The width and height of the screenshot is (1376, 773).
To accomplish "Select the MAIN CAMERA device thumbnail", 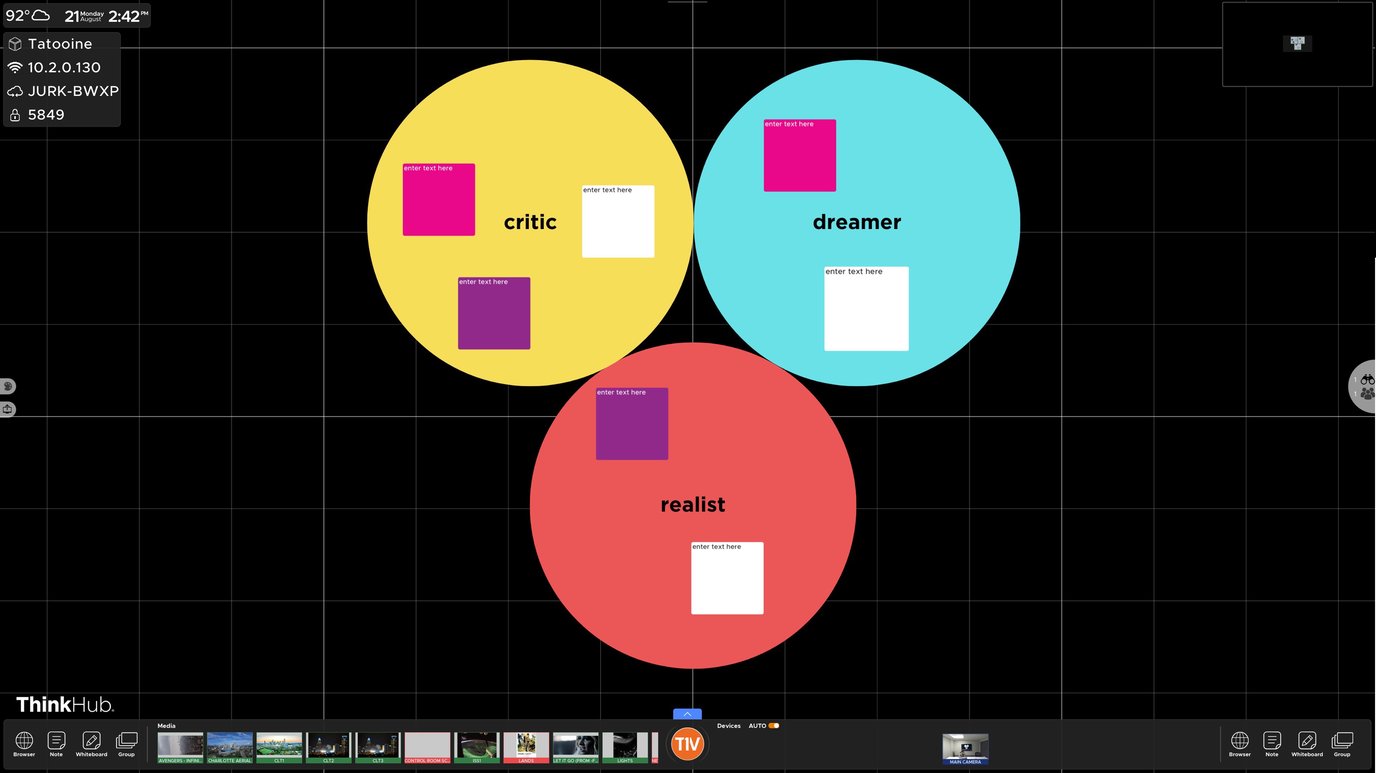I will (965, 747).
